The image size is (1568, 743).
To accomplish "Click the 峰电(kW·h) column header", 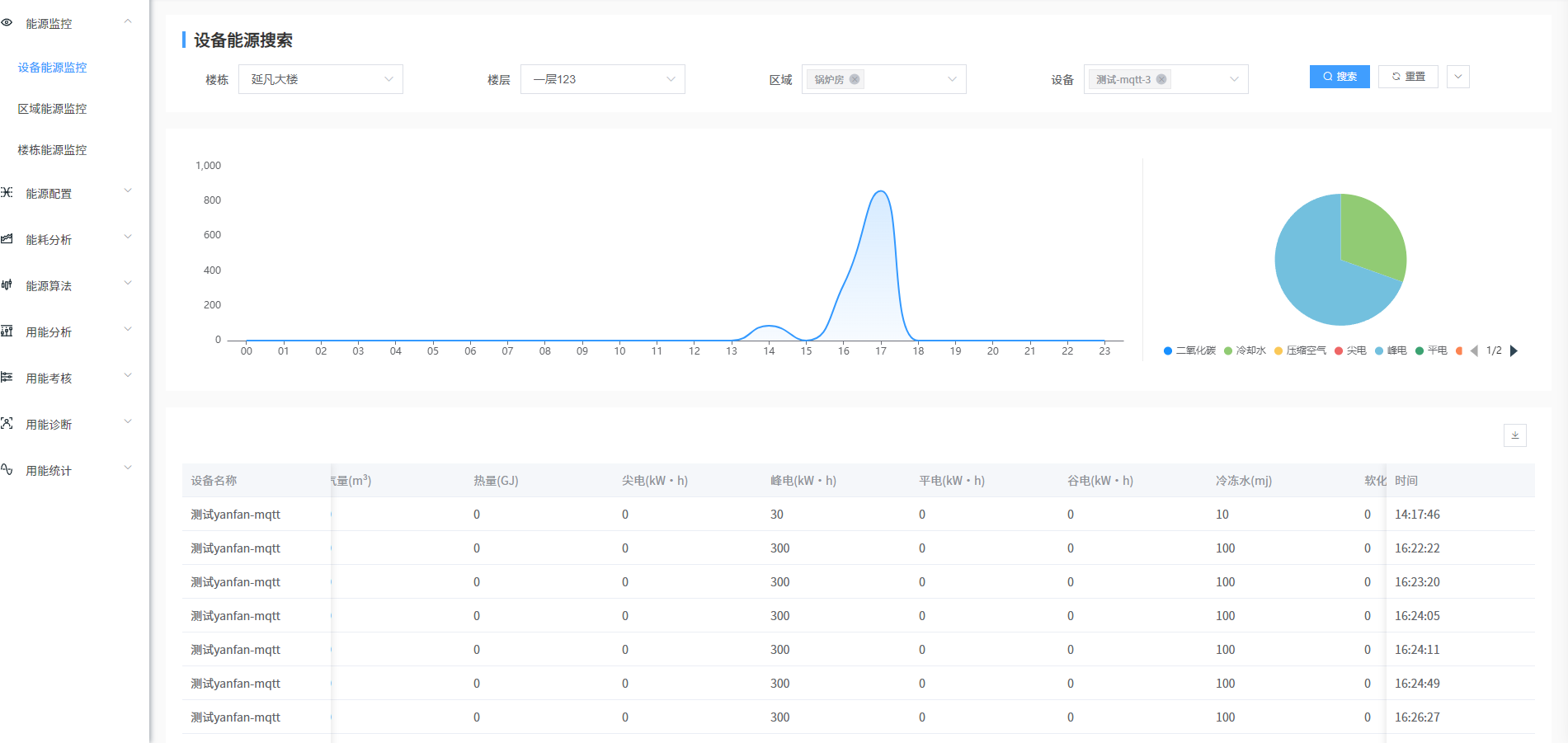I will [x=803, y=481].
